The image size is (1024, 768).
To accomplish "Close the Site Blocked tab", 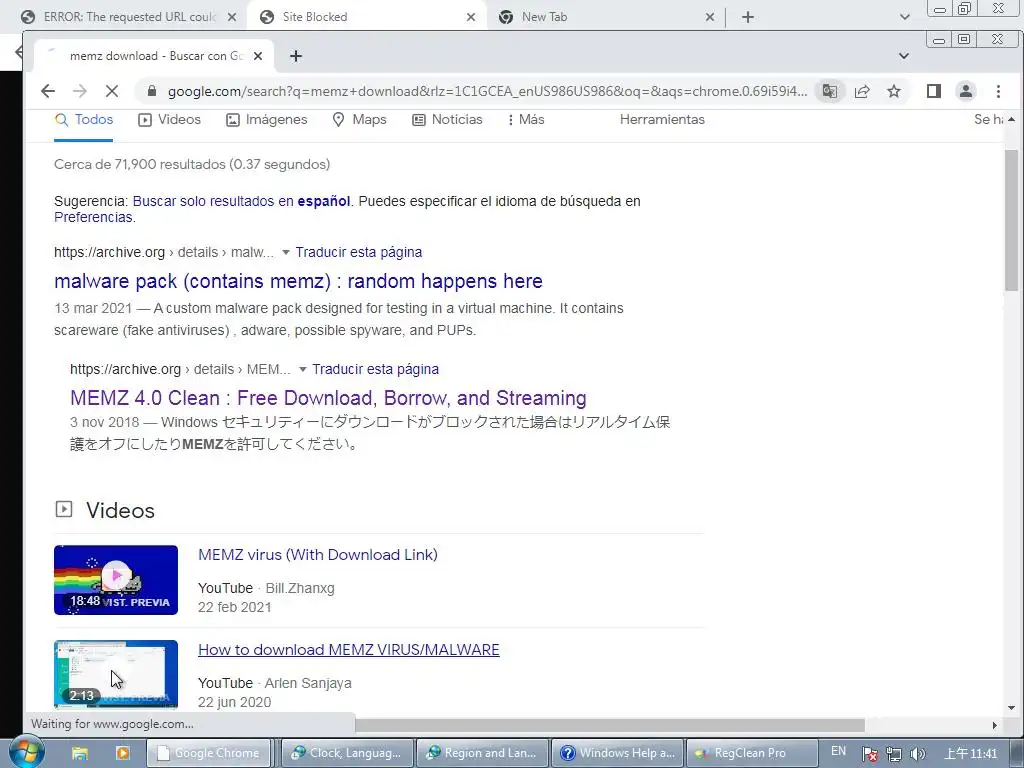I will click(471, 17).
